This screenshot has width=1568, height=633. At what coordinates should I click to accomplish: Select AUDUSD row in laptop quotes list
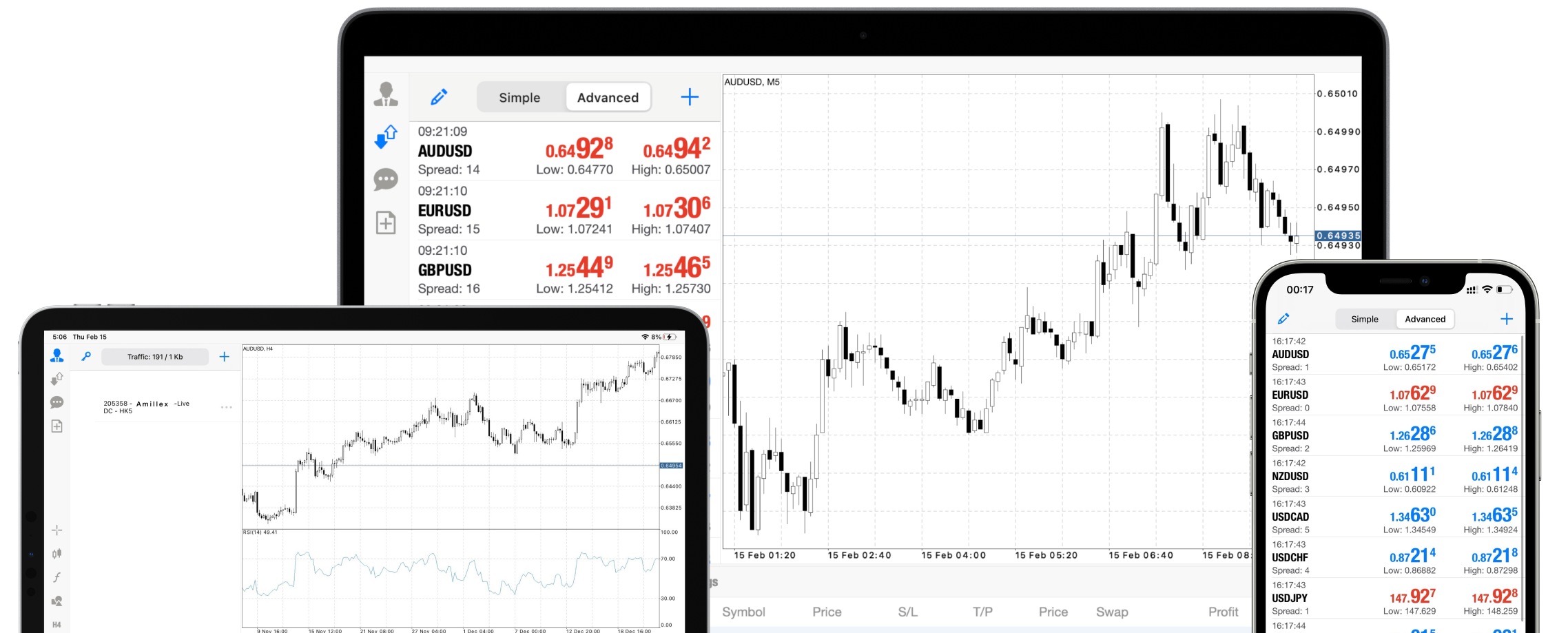pos(565,151)
